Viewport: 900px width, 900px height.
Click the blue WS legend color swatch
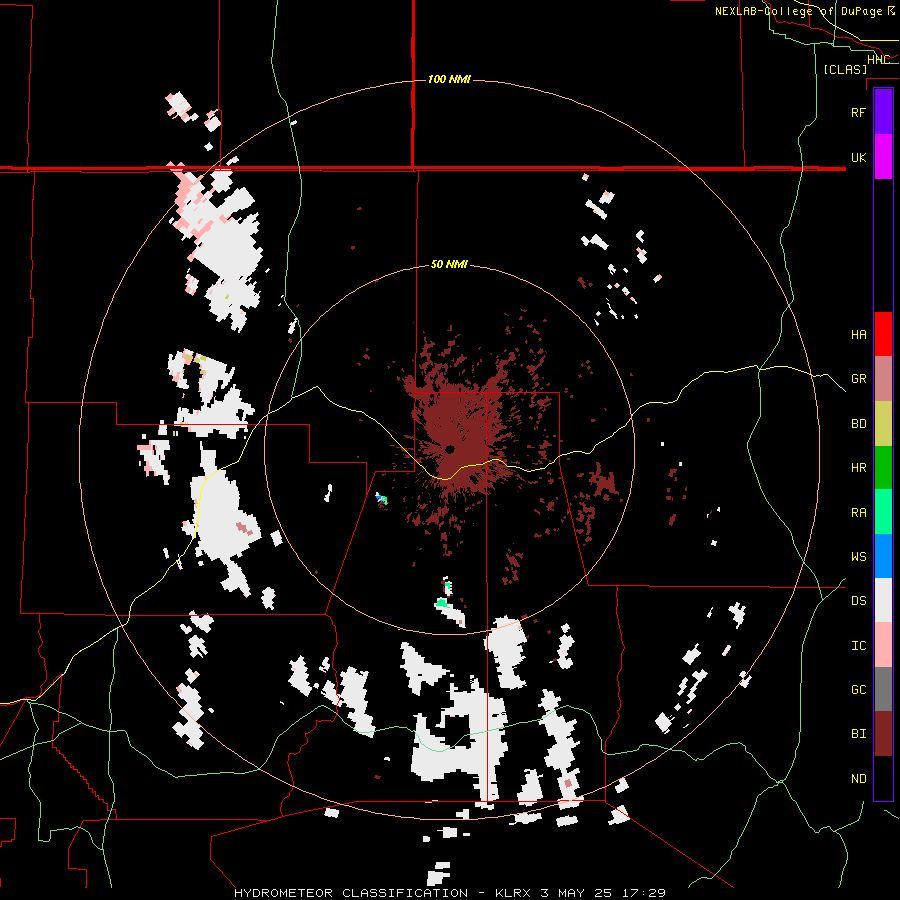click(883, 556)
